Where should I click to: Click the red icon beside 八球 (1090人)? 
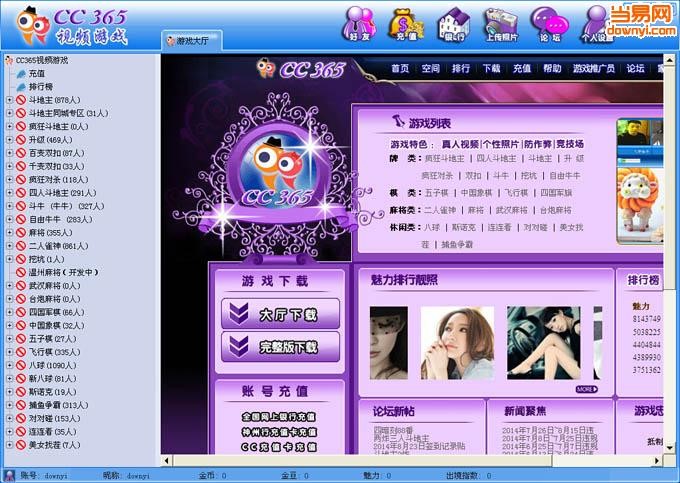(21, 366)
